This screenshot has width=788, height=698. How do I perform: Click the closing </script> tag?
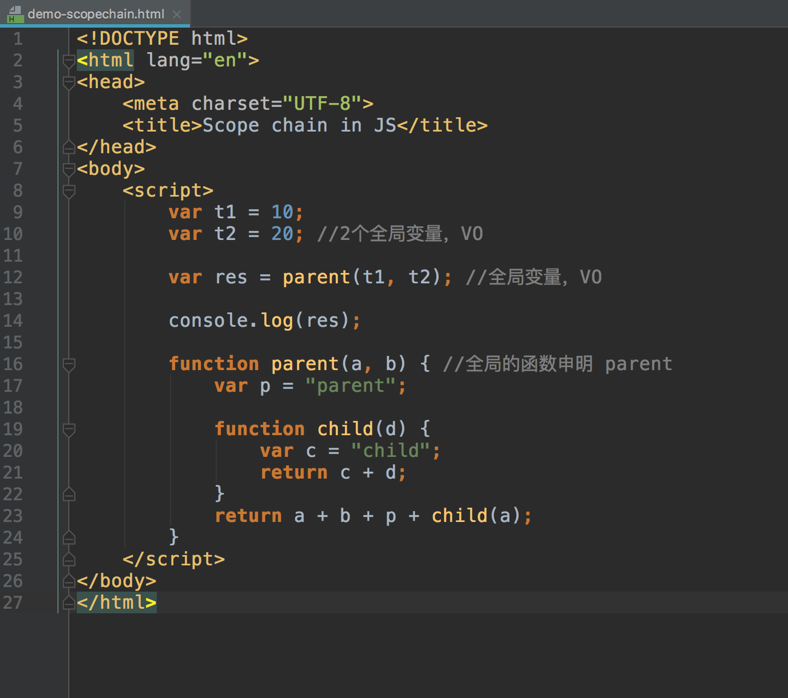pyautogui.click(x=173, y=559)
